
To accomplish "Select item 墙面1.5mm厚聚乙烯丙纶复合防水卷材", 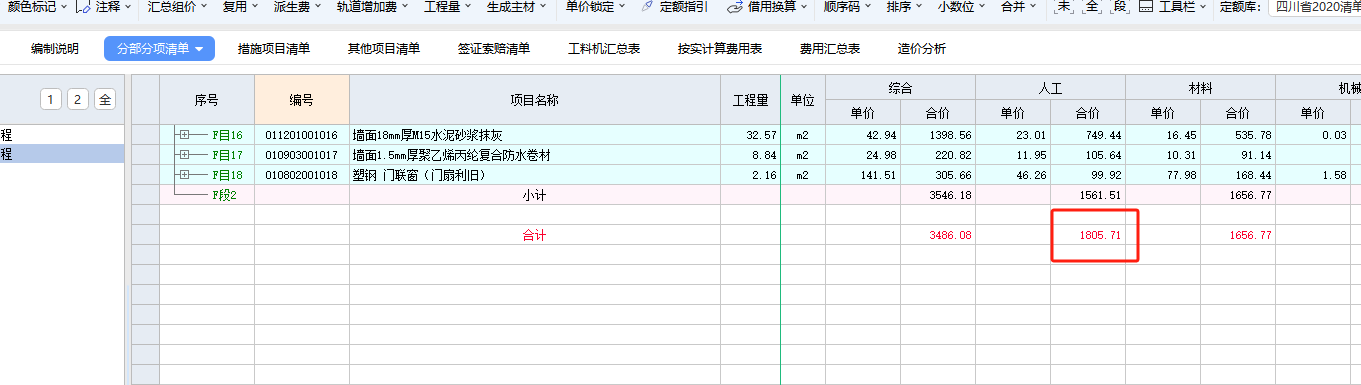I will [535, 155].
